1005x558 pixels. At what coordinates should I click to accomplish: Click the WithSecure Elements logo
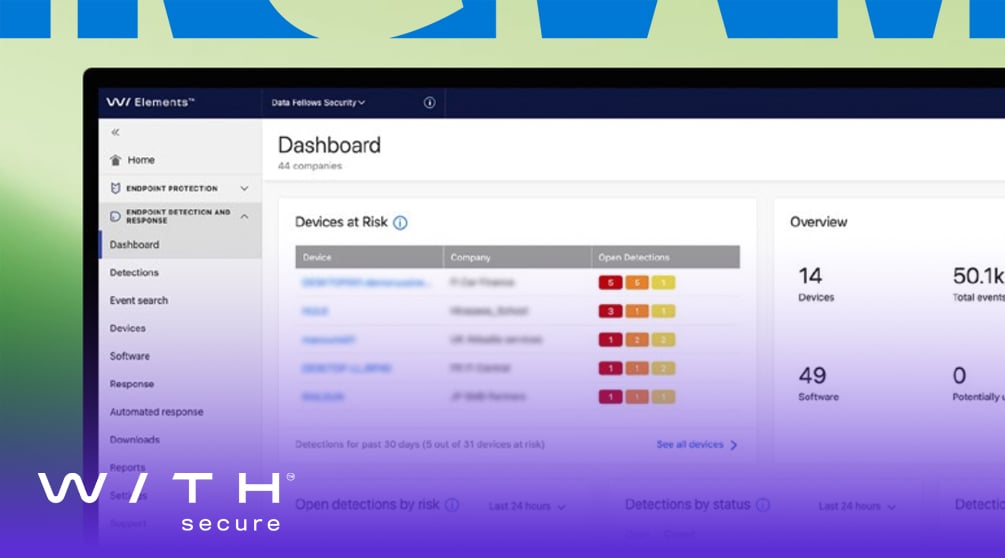(x=150, y=103)
